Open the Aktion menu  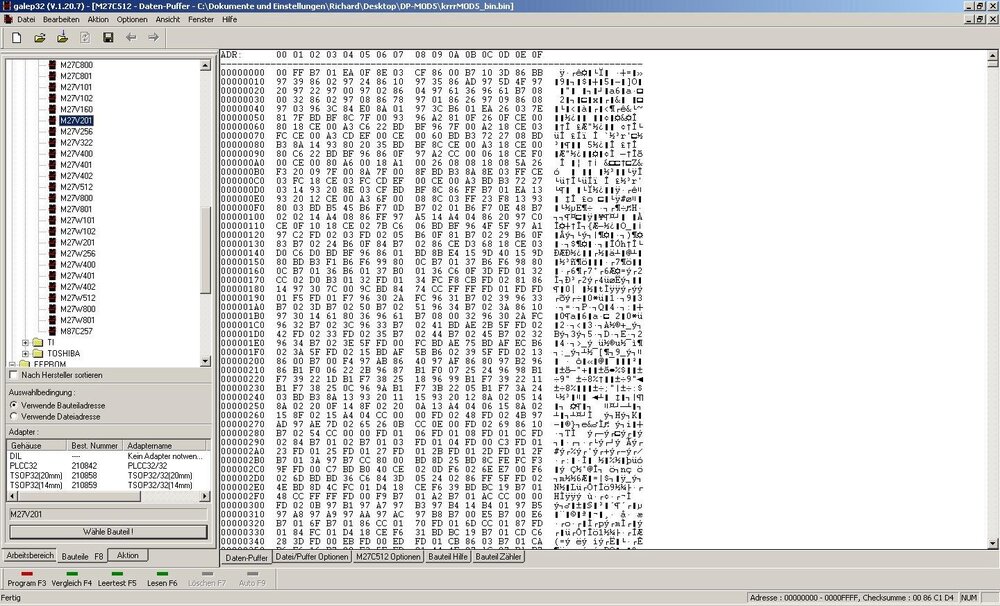pos(98,20)
